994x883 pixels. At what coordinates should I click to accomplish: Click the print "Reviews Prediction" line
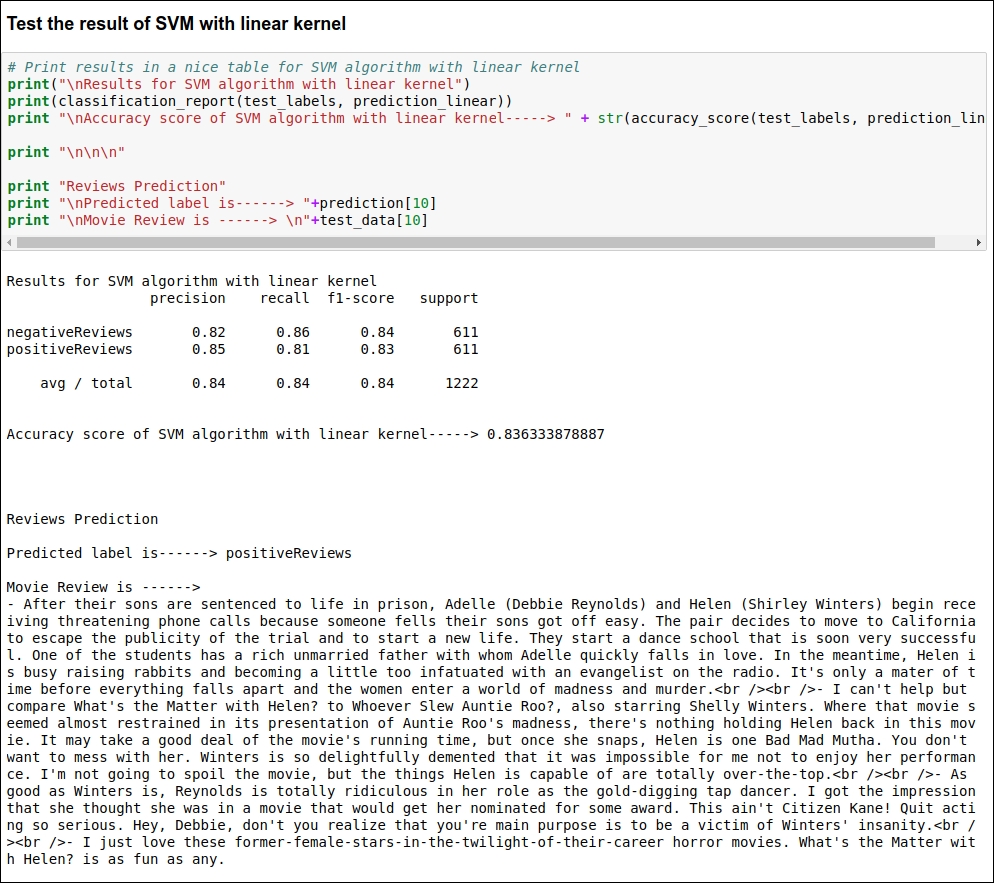117,186
